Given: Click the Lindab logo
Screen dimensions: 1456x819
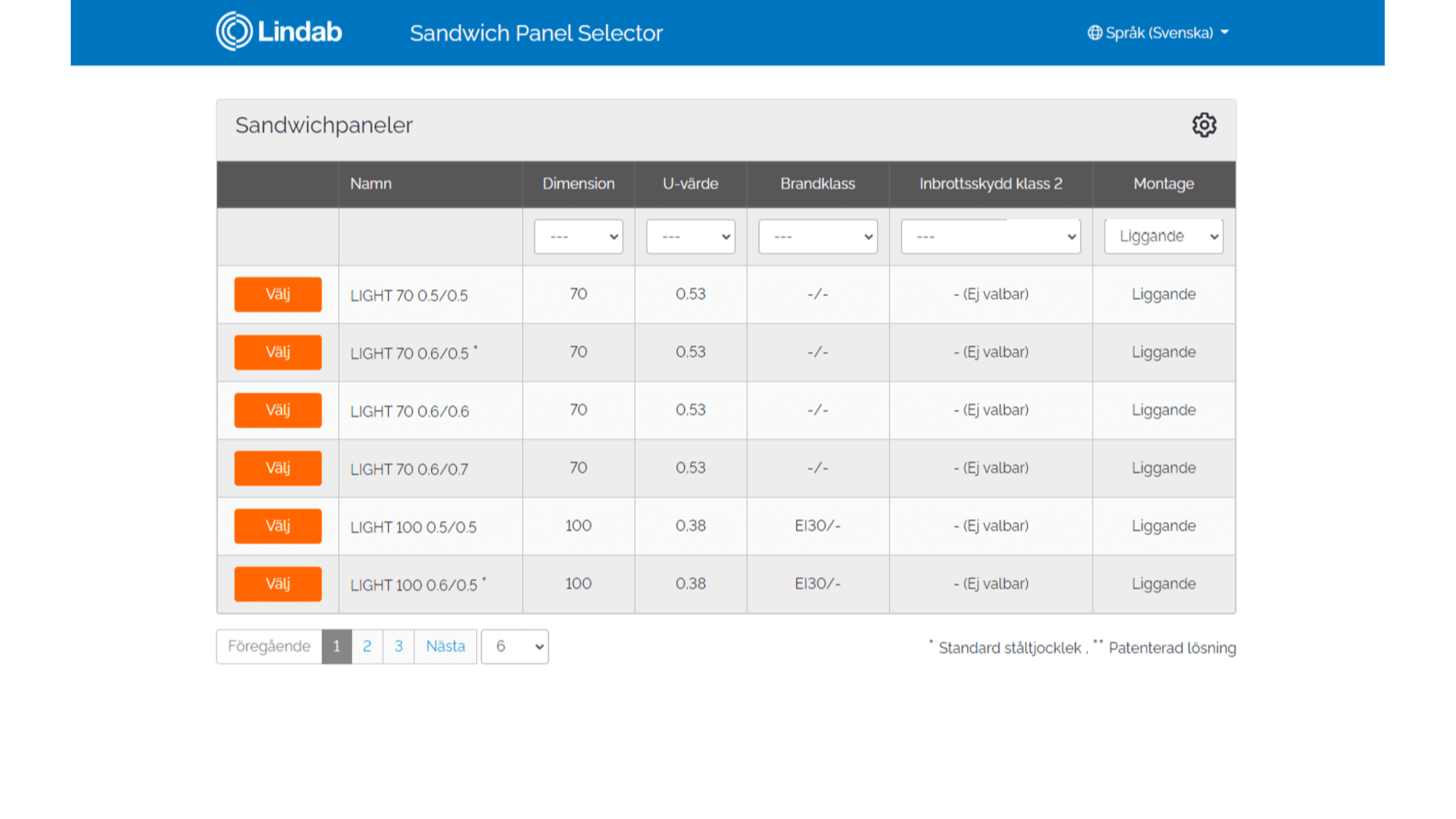Looking at the screenshot, I should point(279,32).
